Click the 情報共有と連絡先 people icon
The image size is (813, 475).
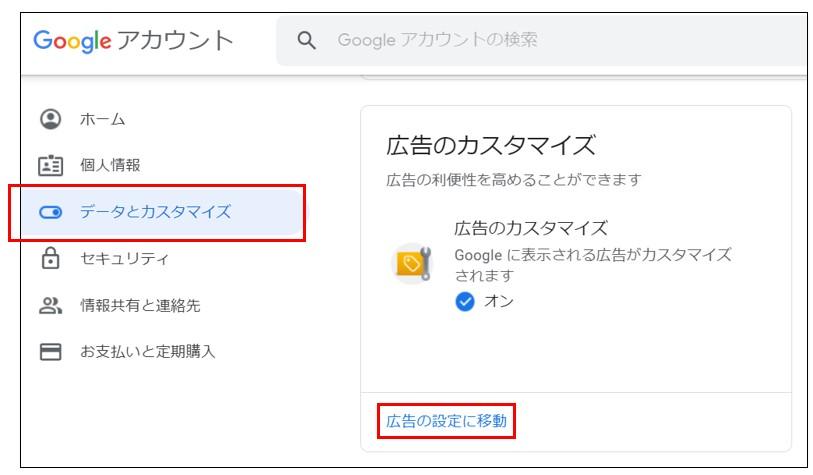coord(50,305)
